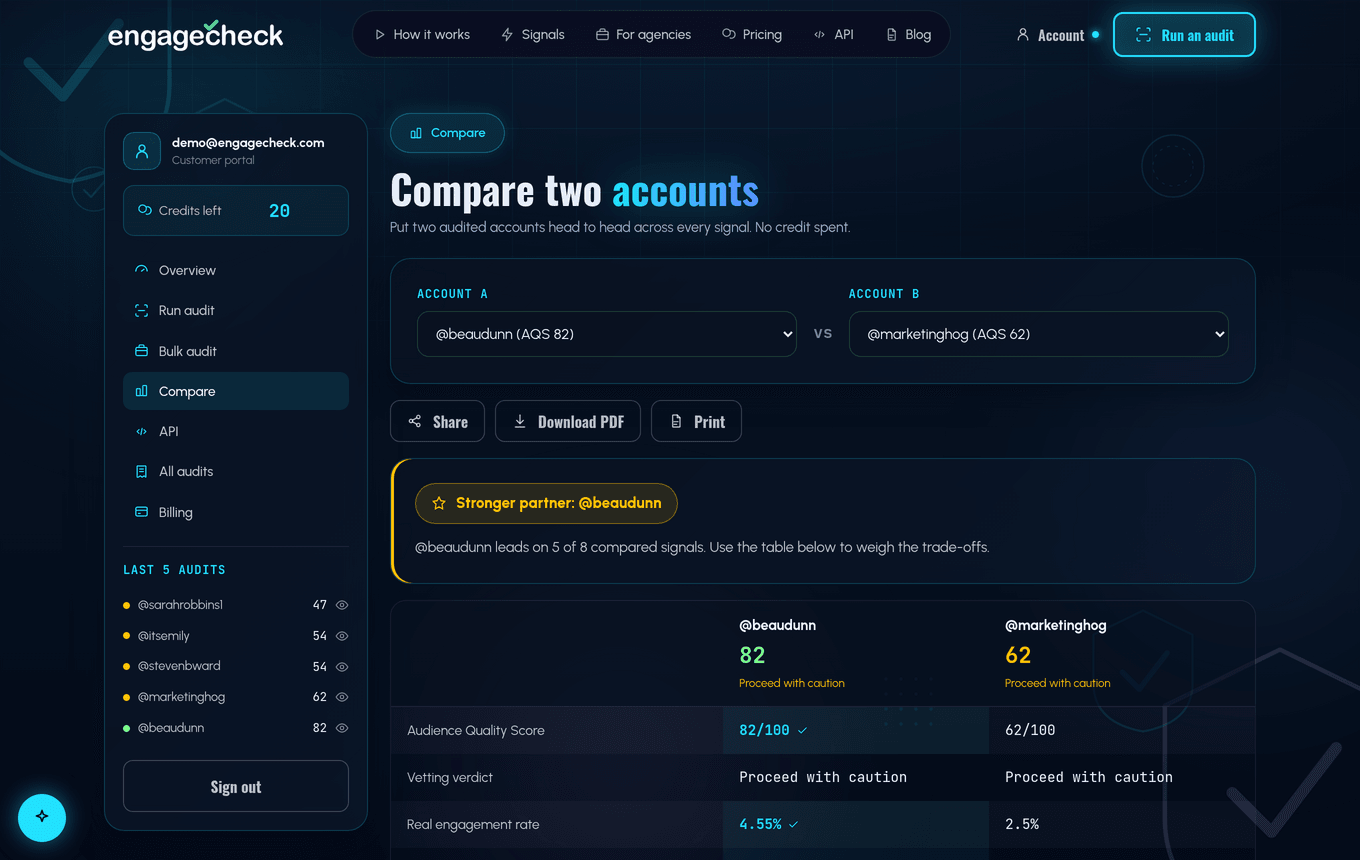Open All audits in sidebar
This screenshot has width=1360, height=860.
click(236, 471)
